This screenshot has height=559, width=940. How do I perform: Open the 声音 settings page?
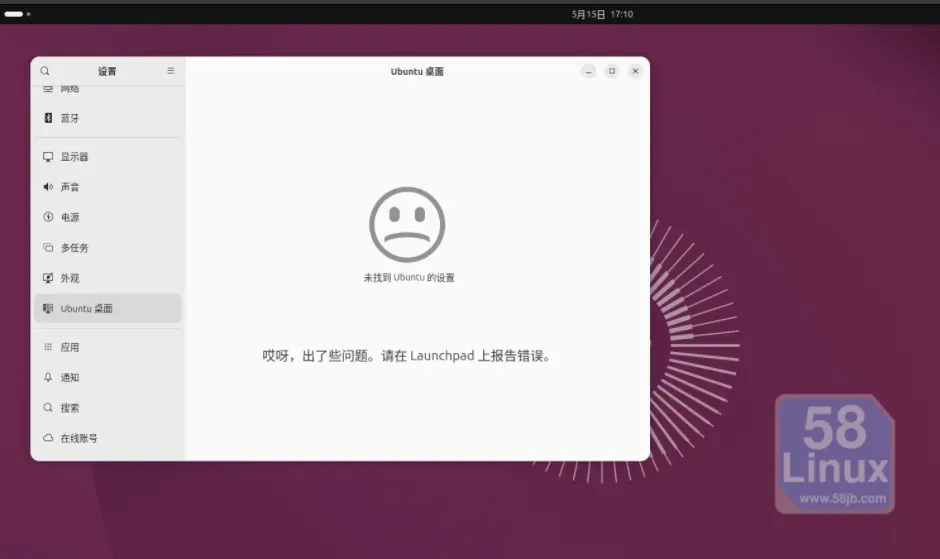click(x=108, y=187)
